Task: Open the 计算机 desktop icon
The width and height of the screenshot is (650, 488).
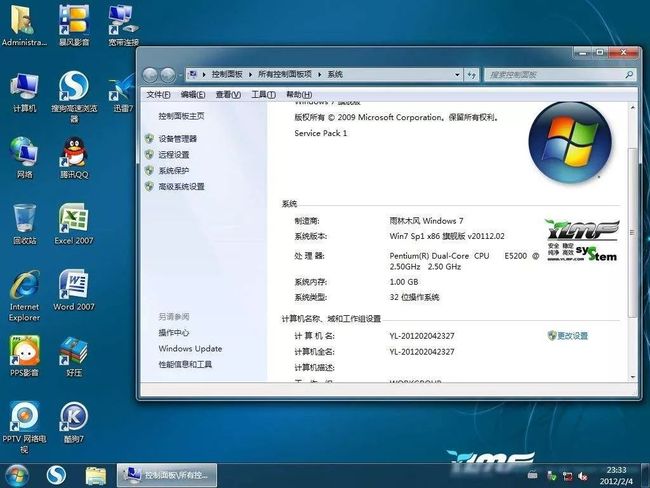Action: (24, 92)
